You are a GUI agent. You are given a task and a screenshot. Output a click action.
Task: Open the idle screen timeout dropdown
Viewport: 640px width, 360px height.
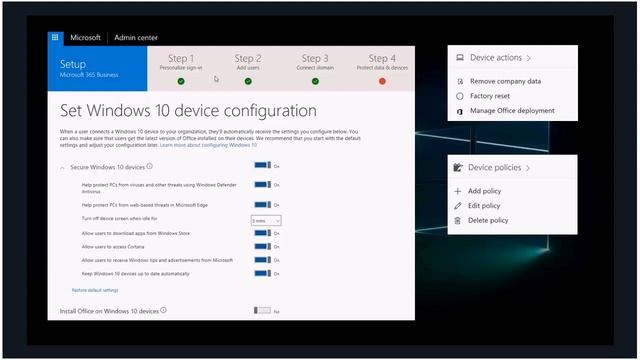pos(266,220)
